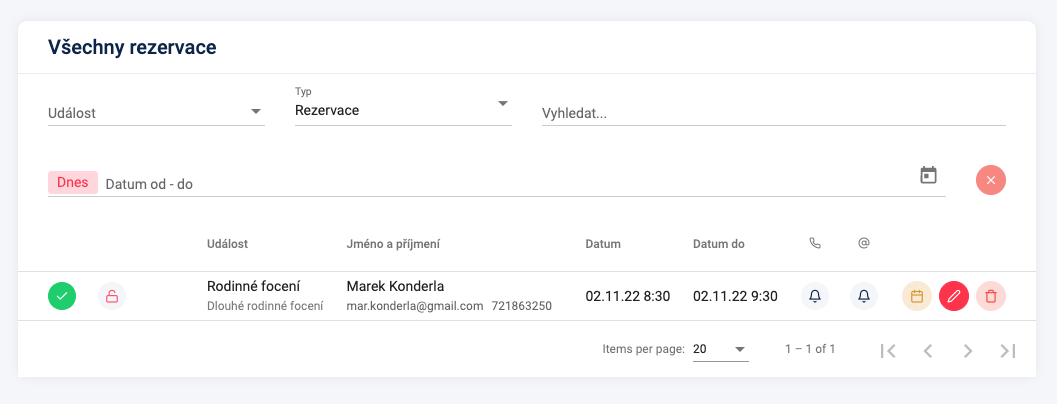Delete the reservation with the trash icon
This screenshot has width=1057, height=404.
(x=991, y=295)
